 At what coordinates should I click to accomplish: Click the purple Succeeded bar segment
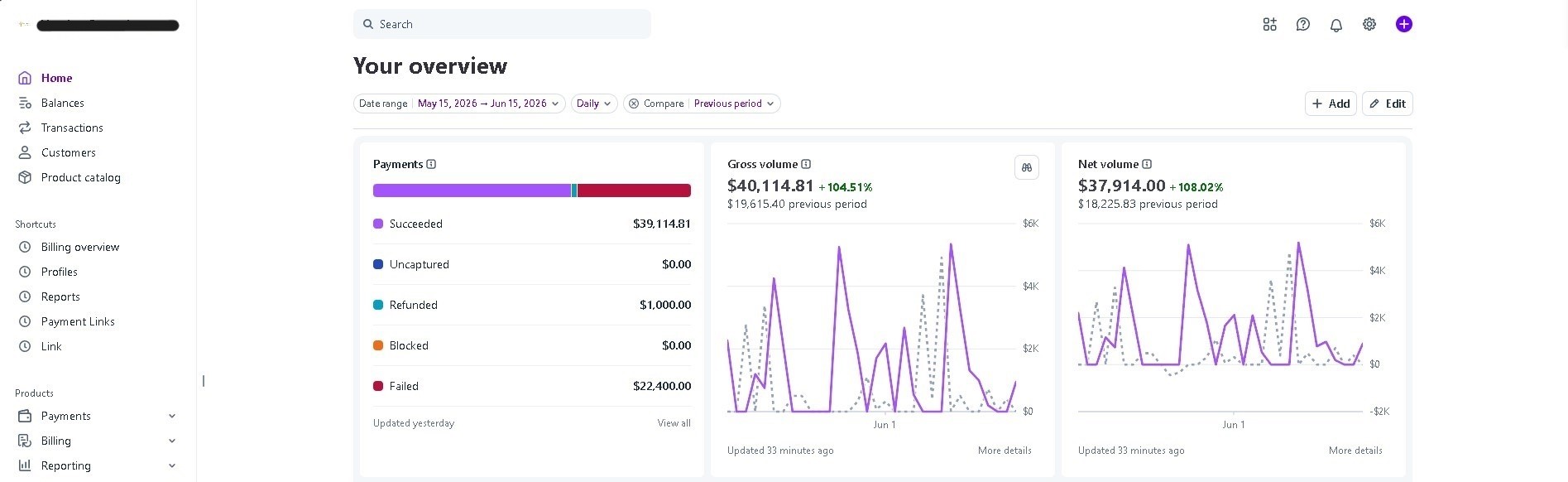click(472, 190)
